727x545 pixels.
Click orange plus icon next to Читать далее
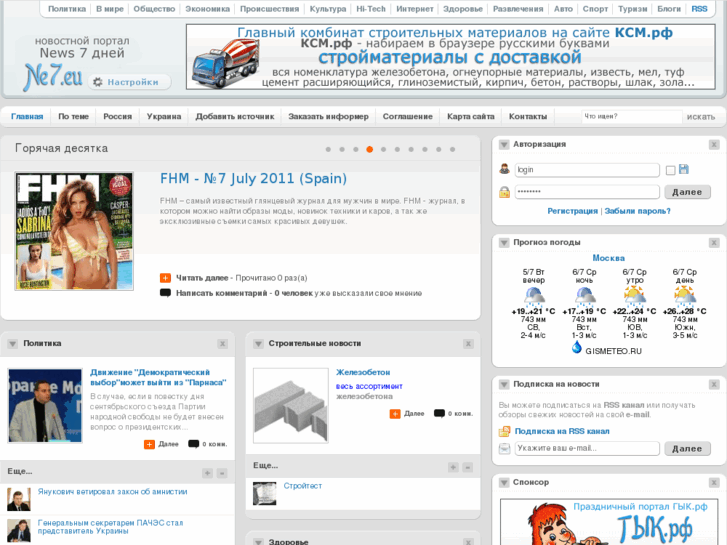tap(165, 278)
